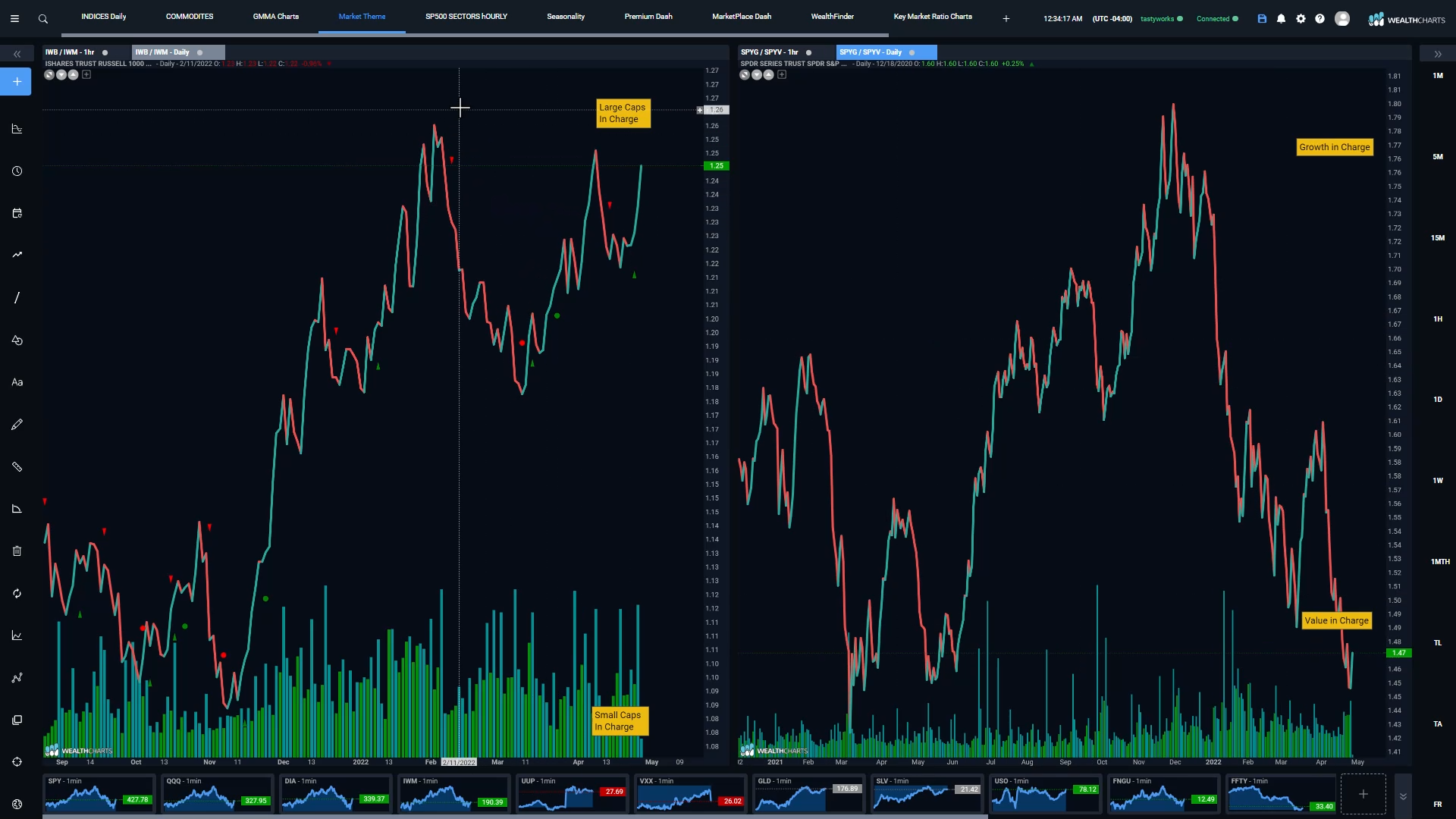Click the WealthCharts logo

[1407, 20]
